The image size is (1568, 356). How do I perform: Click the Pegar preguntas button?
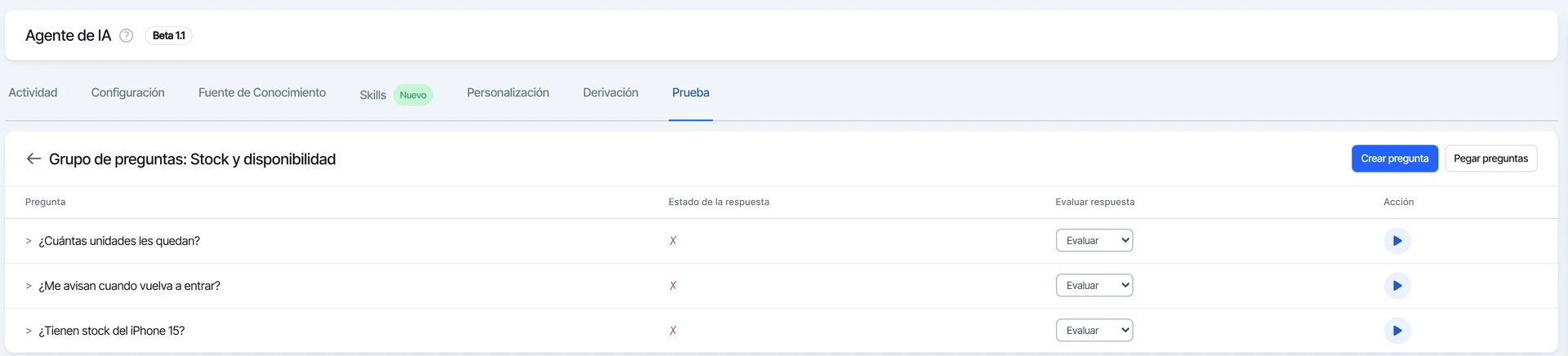pyautogui.click(x=1491, y=158)
